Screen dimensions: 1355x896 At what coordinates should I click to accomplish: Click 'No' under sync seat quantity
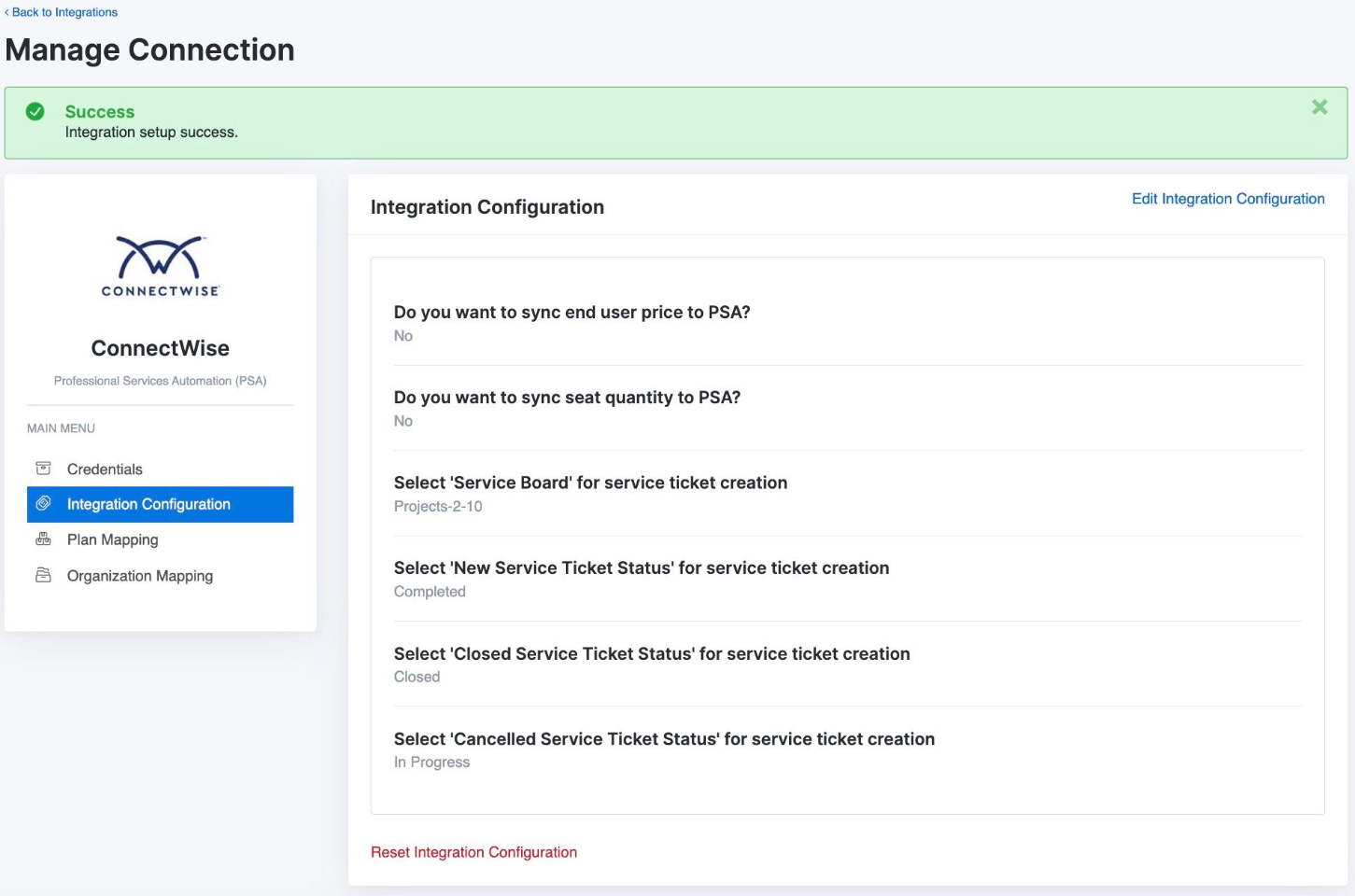[403, 421]
